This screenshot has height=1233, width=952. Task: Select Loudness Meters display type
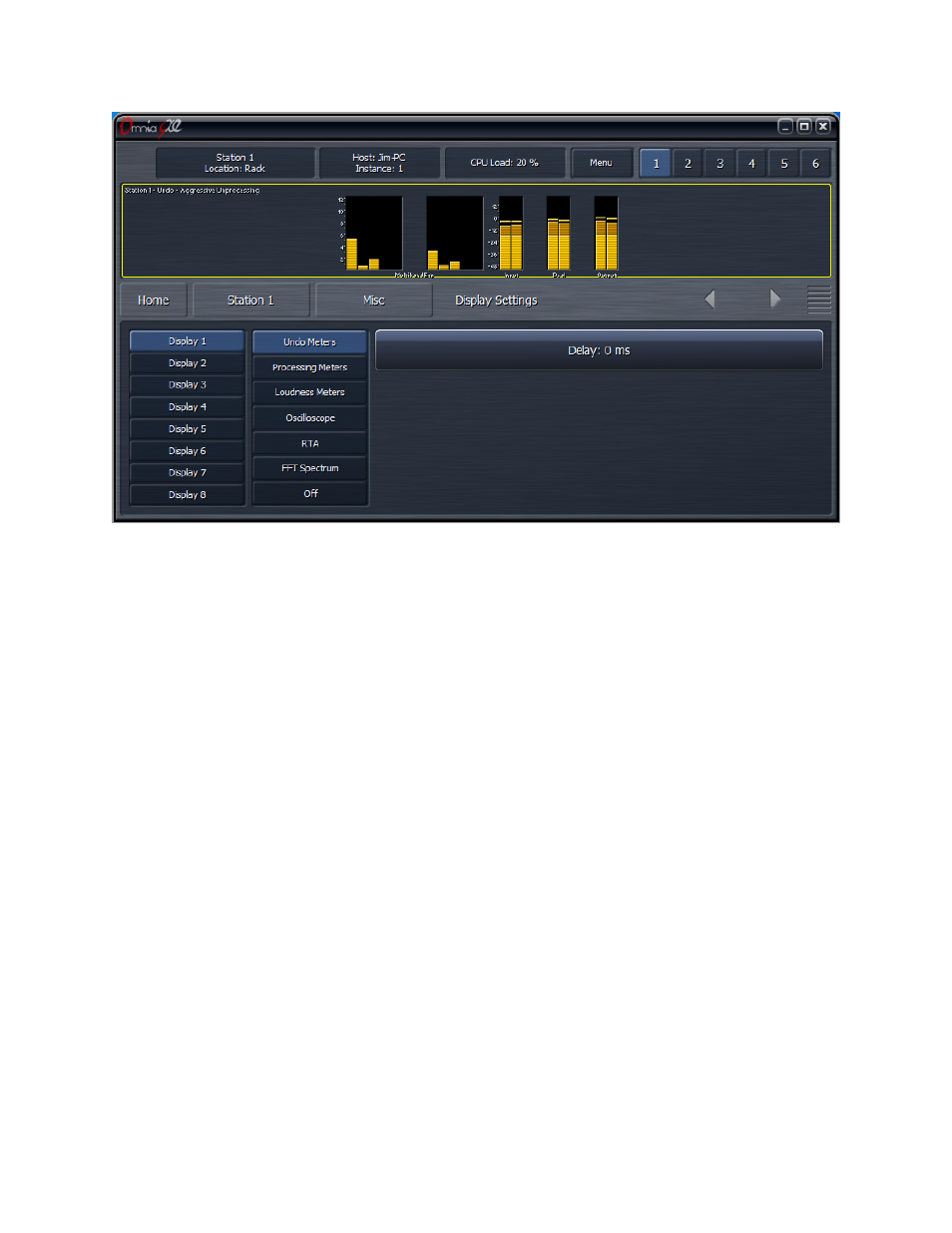310,392
